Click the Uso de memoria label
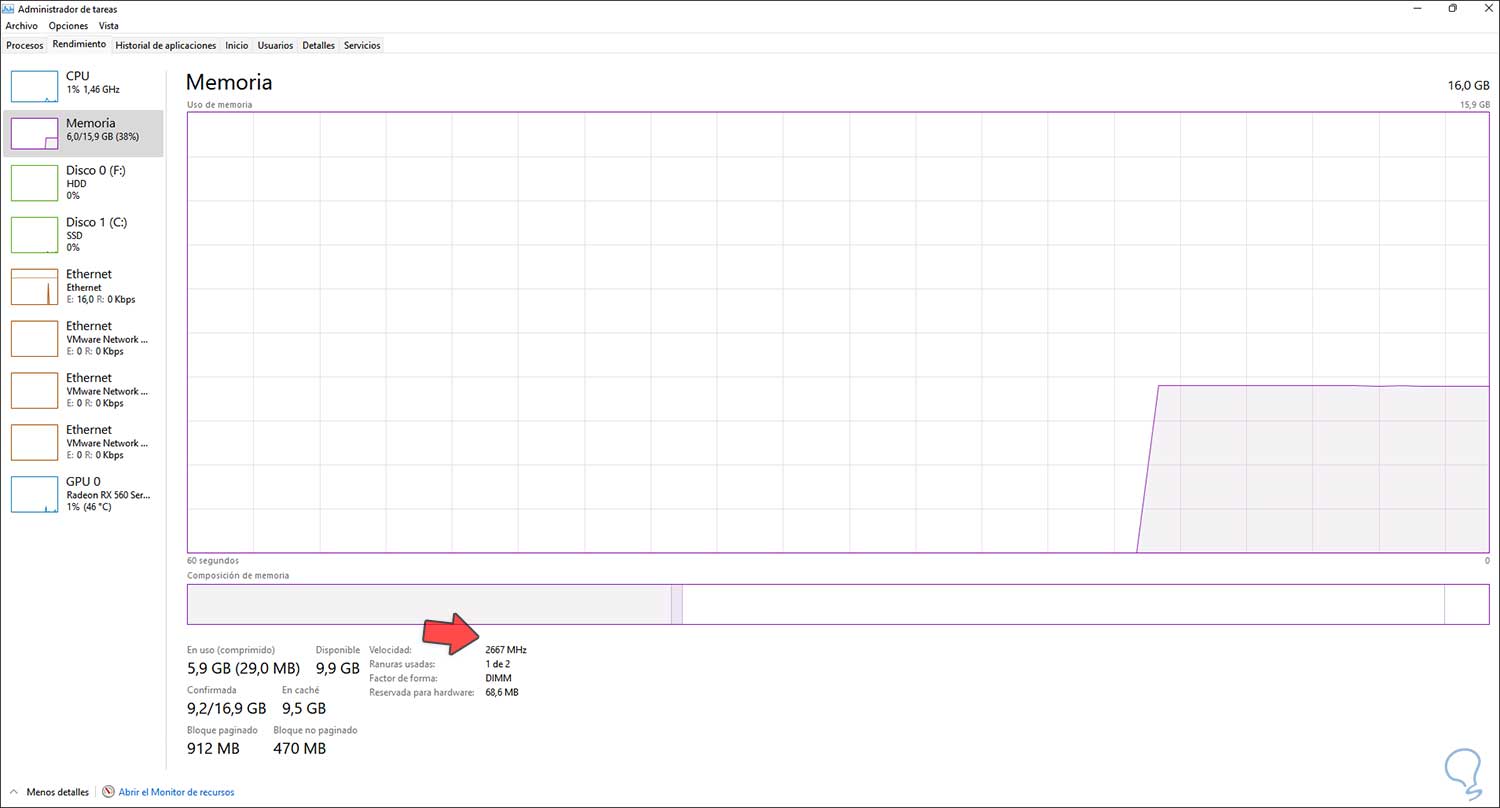Image resolution: width=1500 pixels, height=808 pixels. point(220,104)
